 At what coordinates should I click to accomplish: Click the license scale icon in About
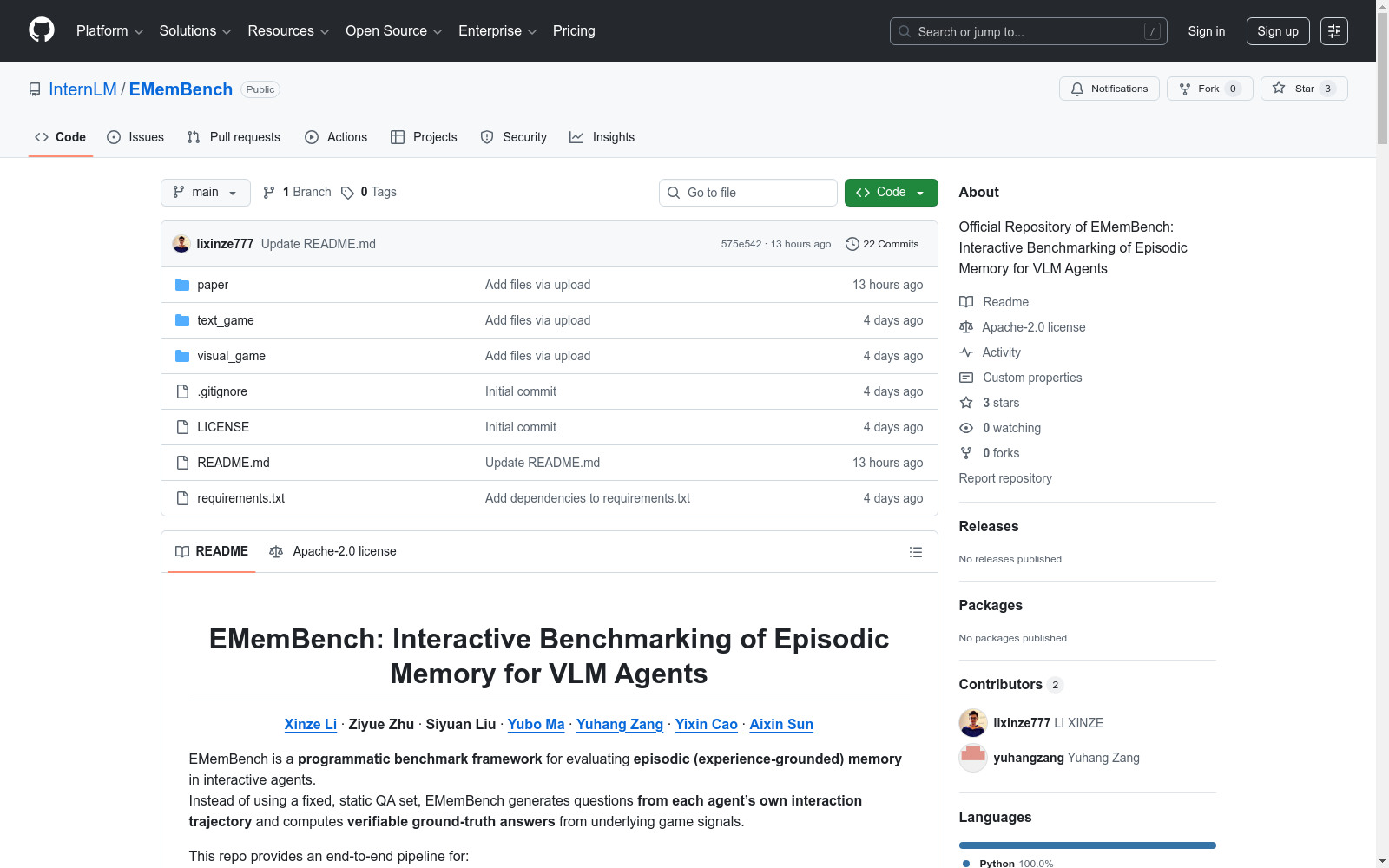pos(966,327)
